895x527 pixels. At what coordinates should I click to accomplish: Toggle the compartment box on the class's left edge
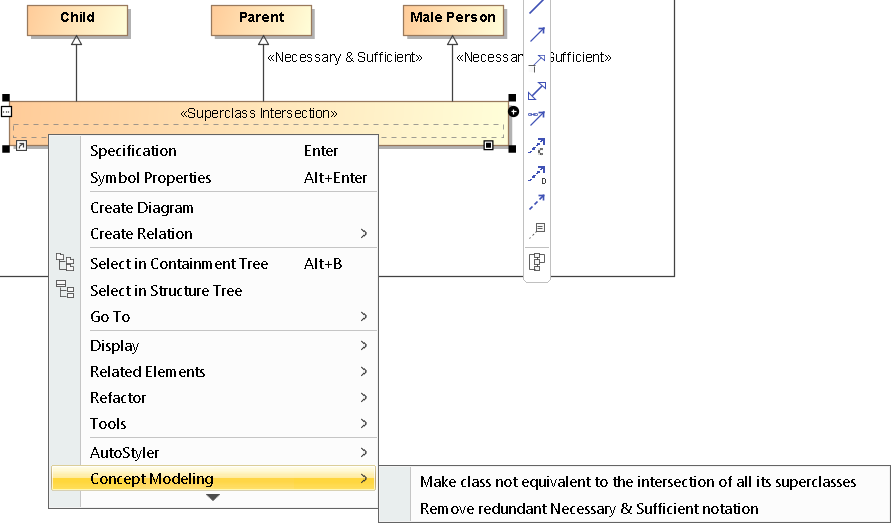(x=6, y=112)
